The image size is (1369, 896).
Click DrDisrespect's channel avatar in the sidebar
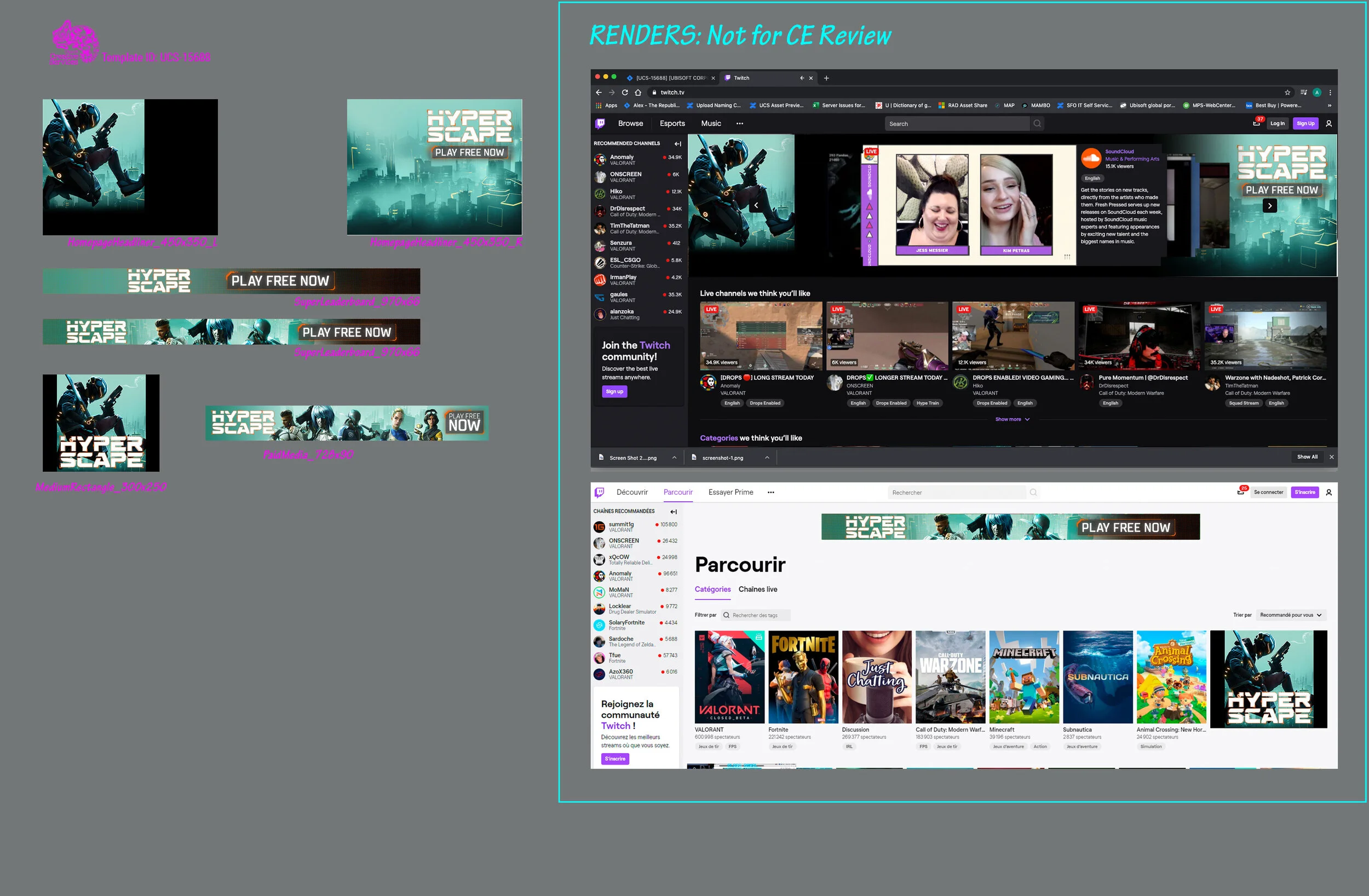coord(600,211)
